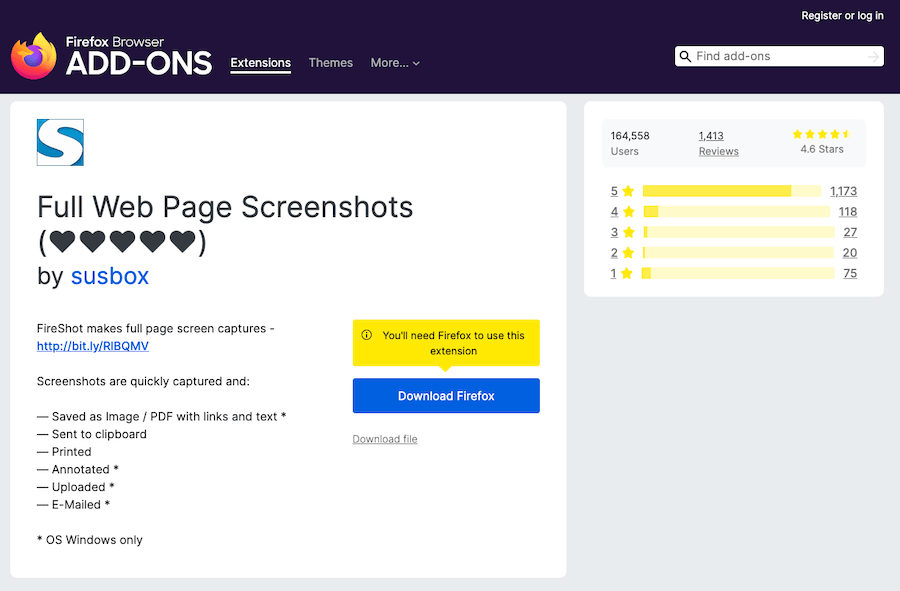Click the 'Sent to clipboard' line
The width and height of the screenshot is (900, 591).
point(92,434)
